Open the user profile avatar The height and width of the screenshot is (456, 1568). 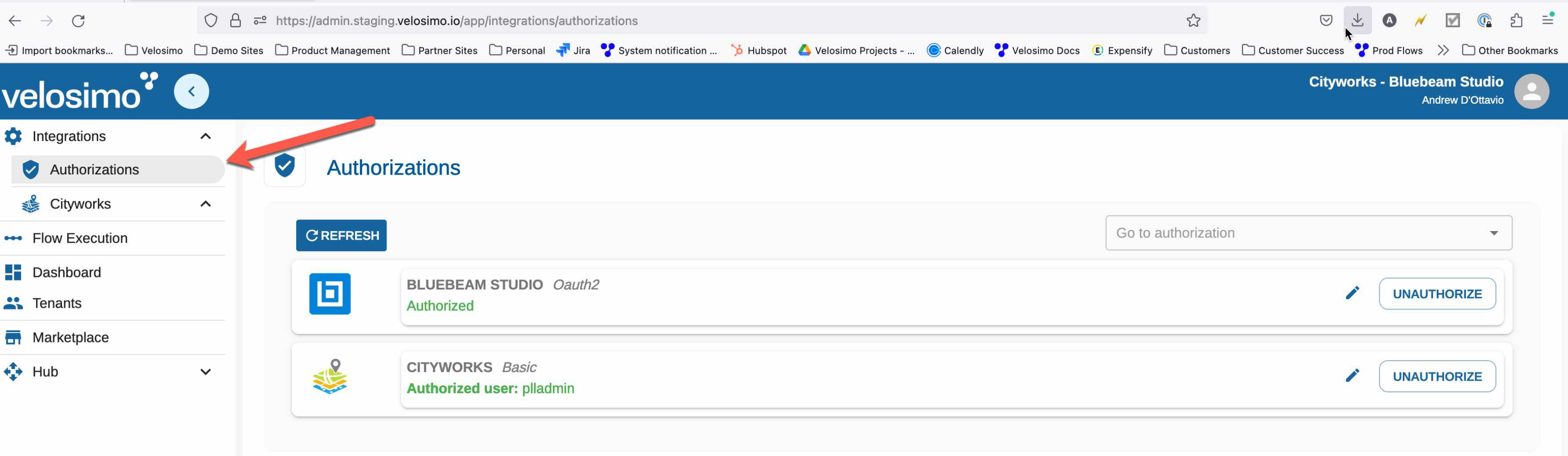(1531, 91)
